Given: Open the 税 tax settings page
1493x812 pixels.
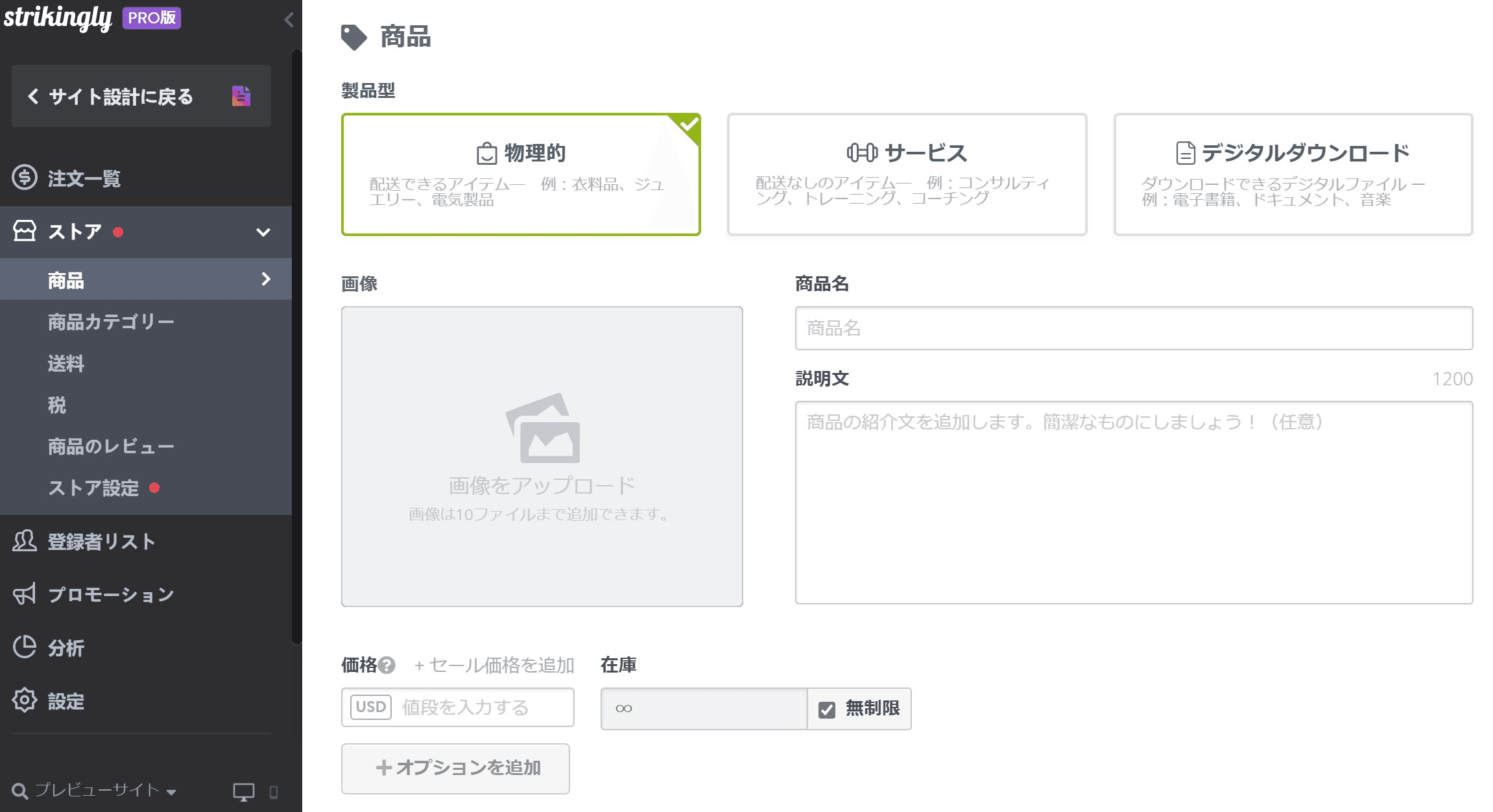Looking at the screenshot, I should tap(57, 405).
